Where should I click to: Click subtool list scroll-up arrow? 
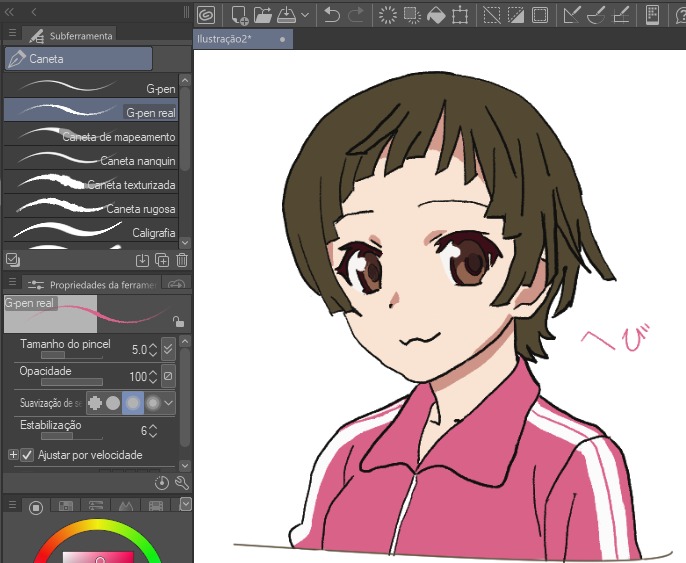(x=185, y=80)
